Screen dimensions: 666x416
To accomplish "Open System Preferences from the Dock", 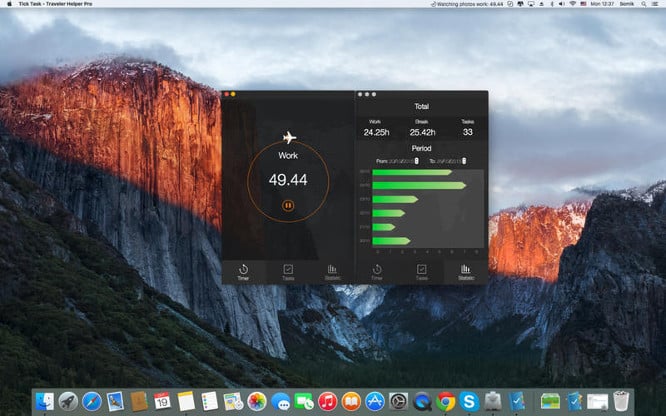I will click(398, 401).
